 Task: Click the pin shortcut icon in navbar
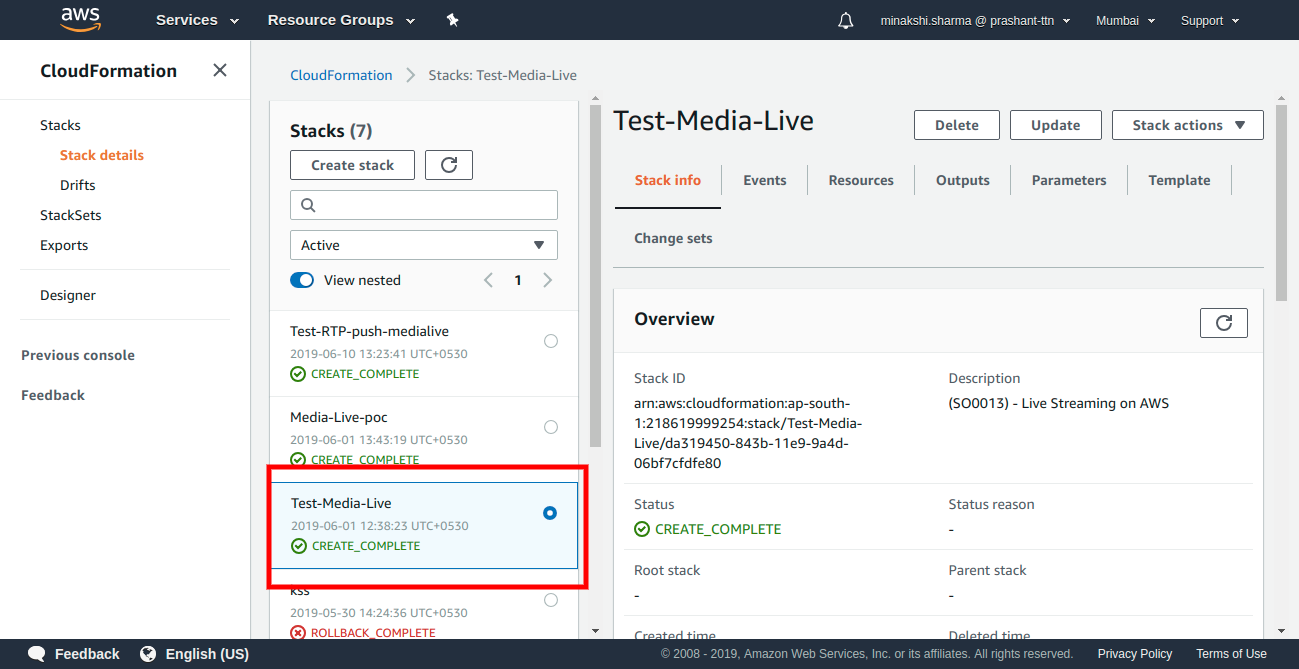coord(452,20)
